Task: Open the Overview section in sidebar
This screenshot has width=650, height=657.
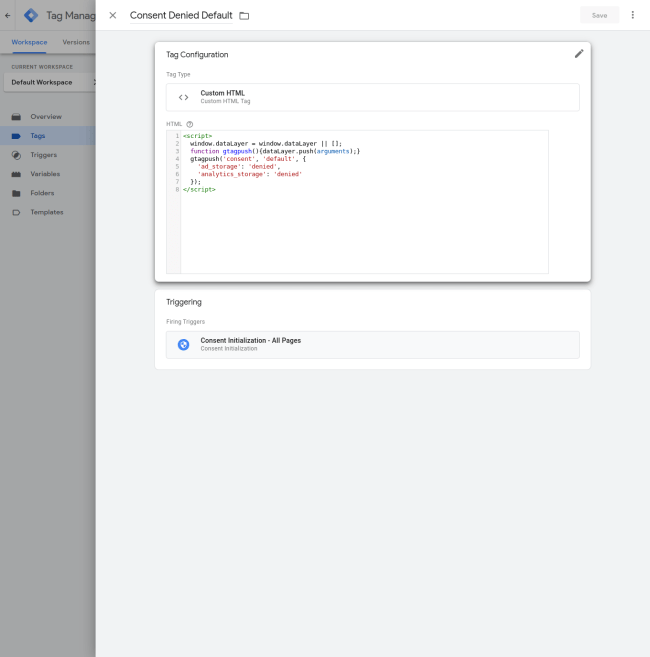Action: (45, 117)
